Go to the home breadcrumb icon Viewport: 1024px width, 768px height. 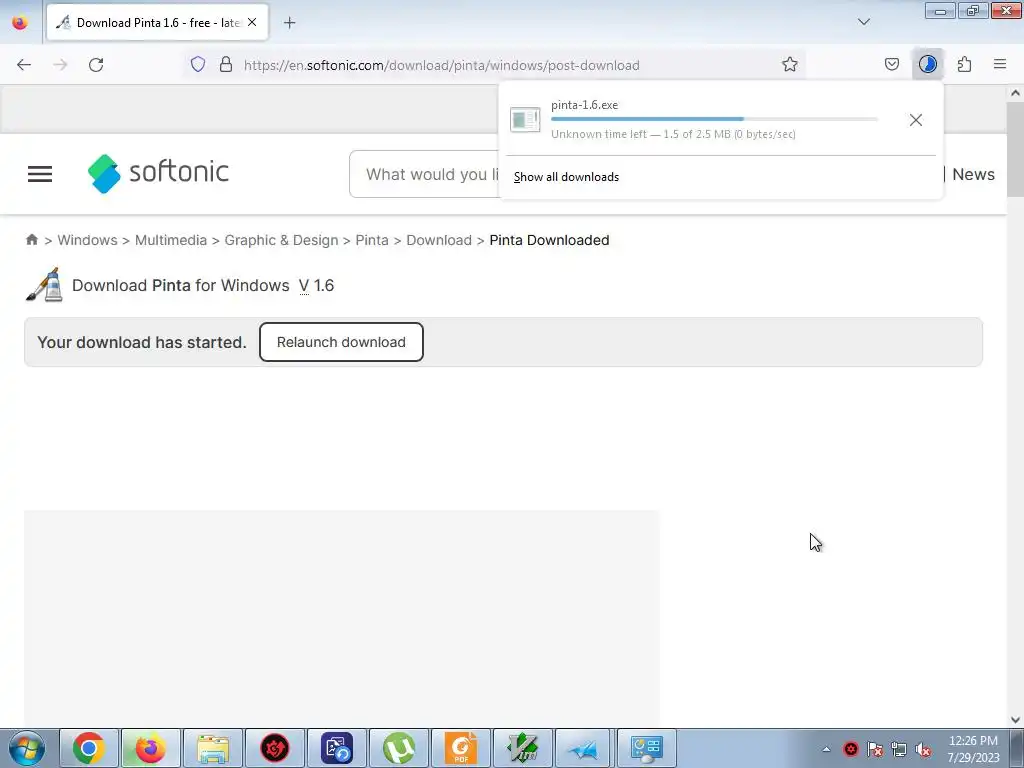pos(32,240)
